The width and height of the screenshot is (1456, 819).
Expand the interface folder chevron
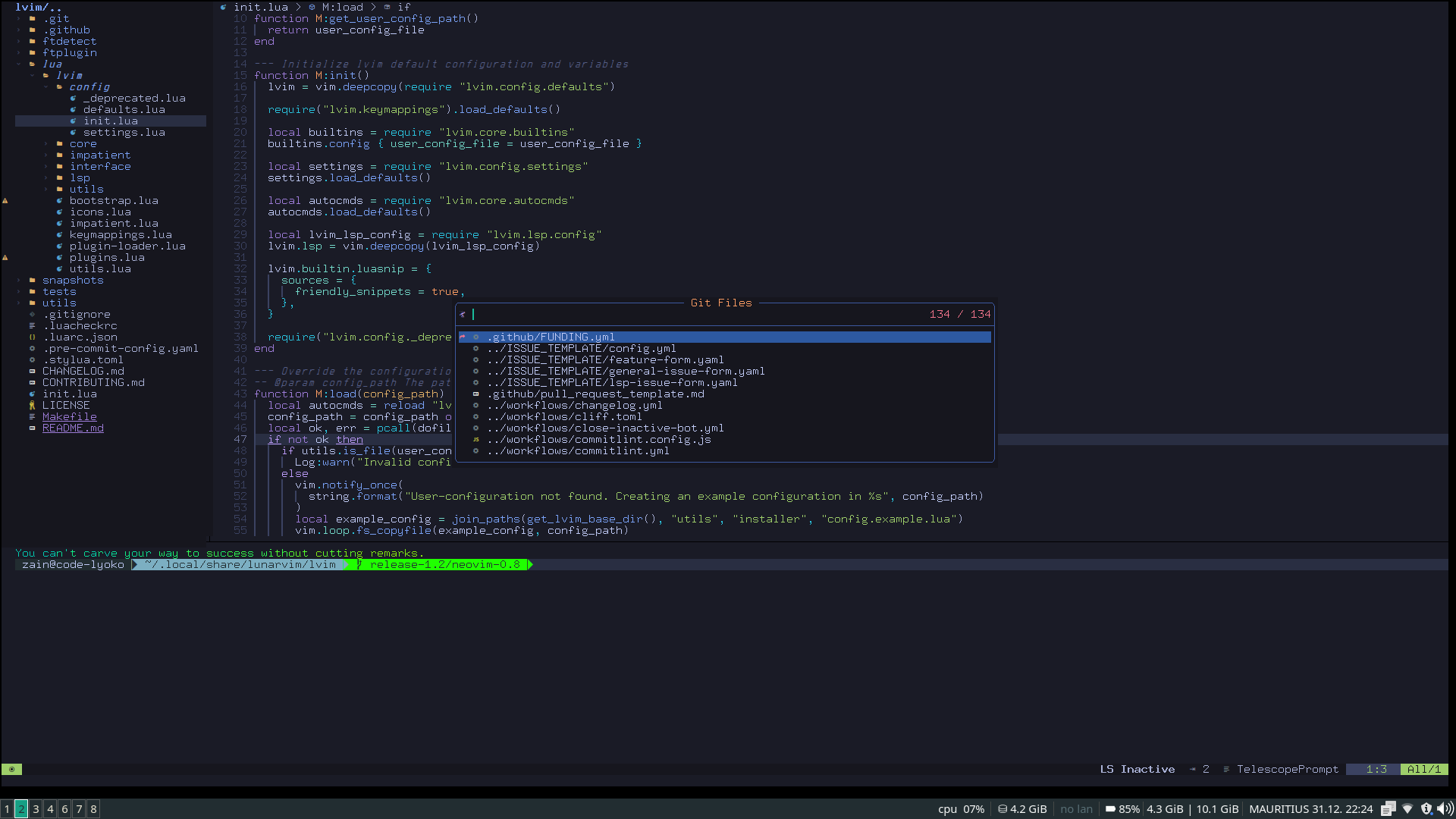45,167
